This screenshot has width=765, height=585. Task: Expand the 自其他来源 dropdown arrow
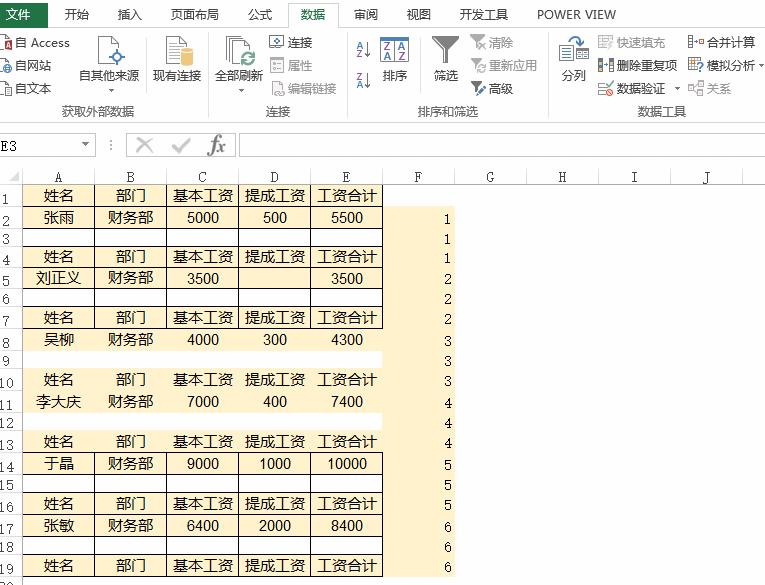111,91
